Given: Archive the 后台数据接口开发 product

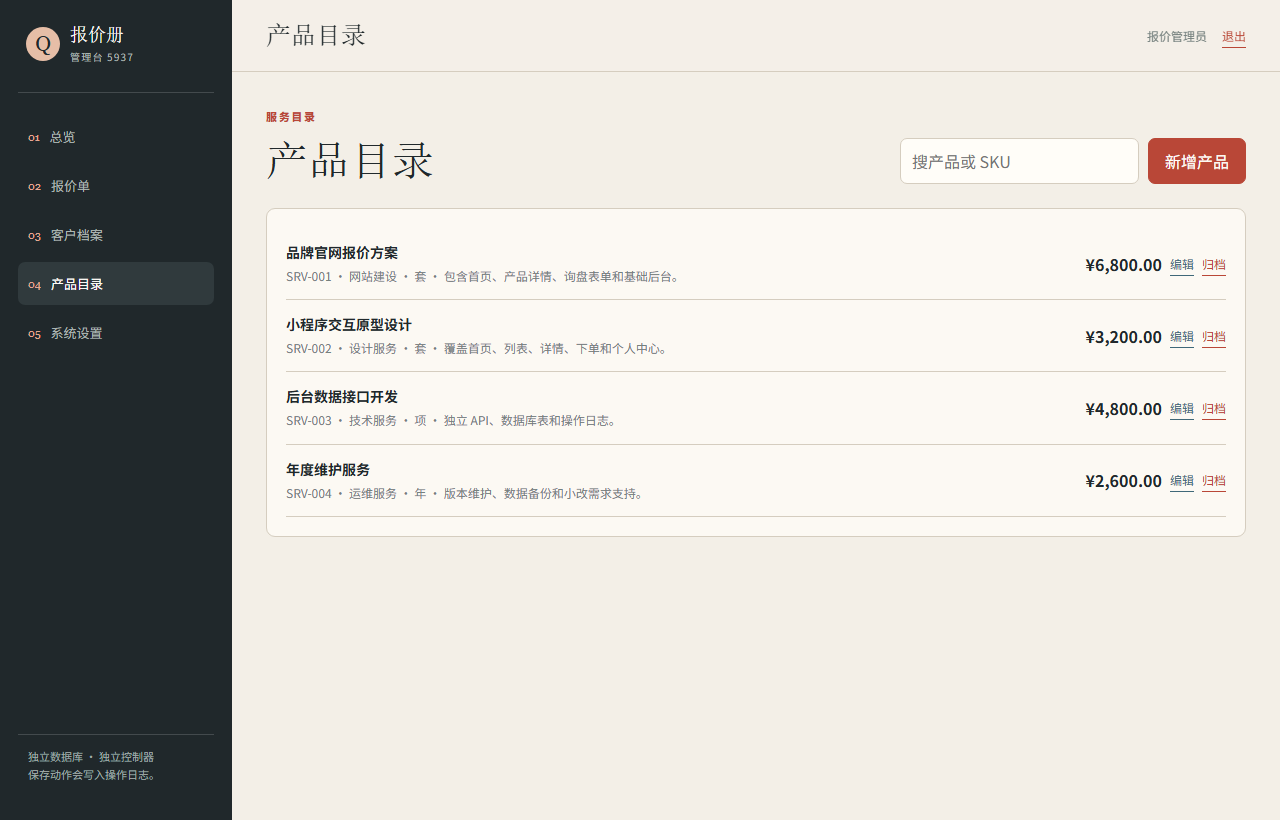Looking at the screenshot, I should (x=1214, y=409).
